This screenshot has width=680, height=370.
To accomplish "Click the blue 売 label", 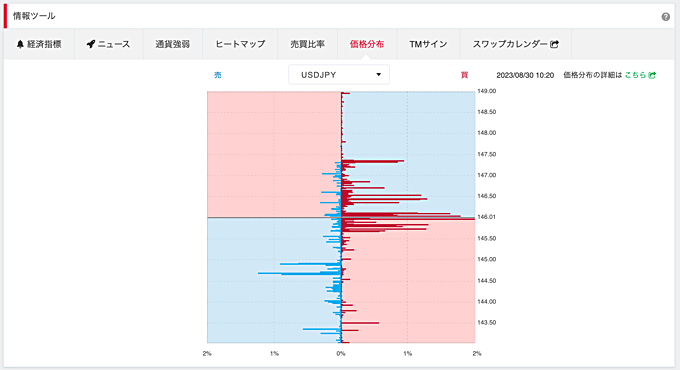I will (218, 75).
